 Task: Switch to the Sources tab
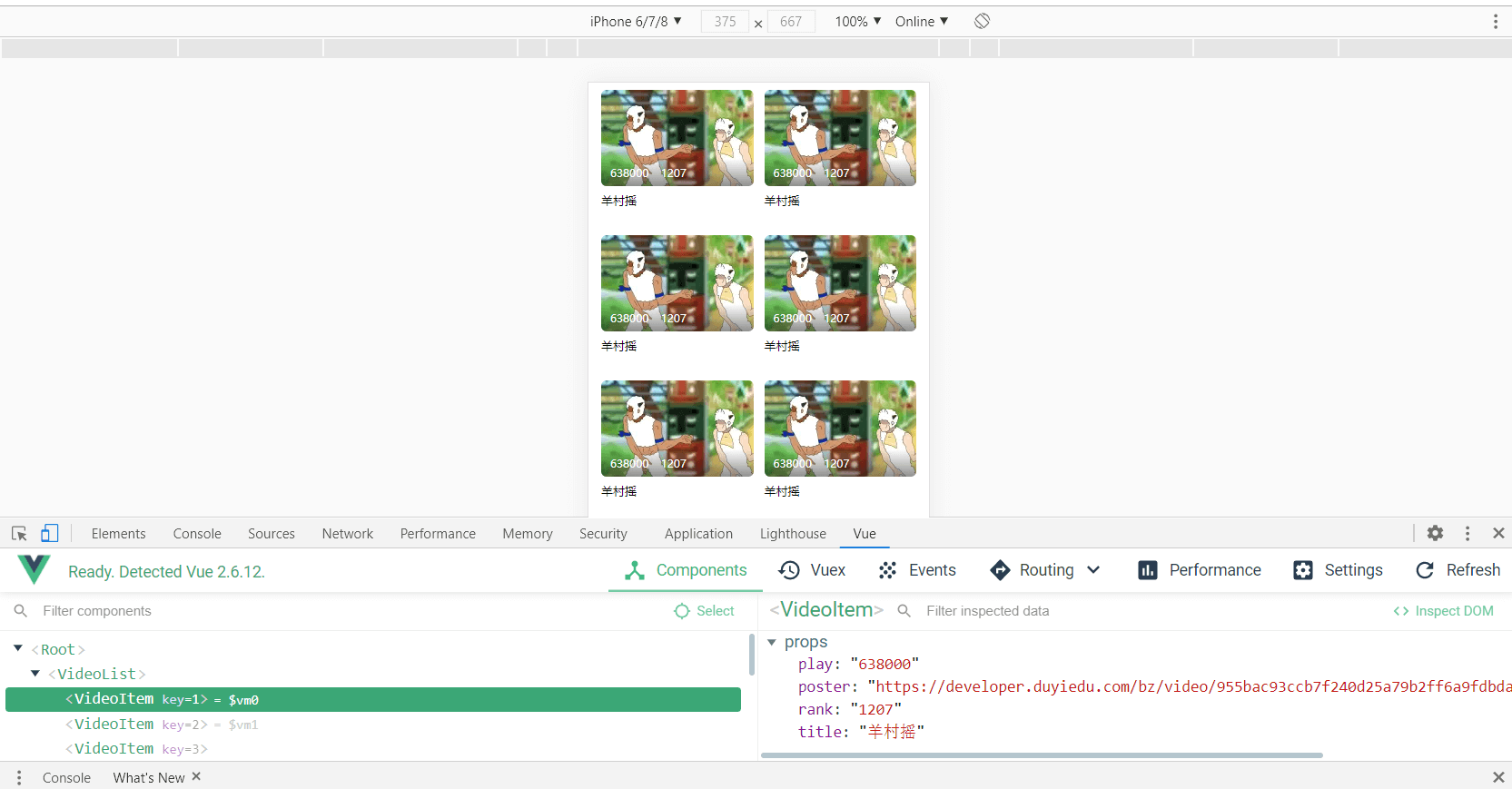click(272, 534)
